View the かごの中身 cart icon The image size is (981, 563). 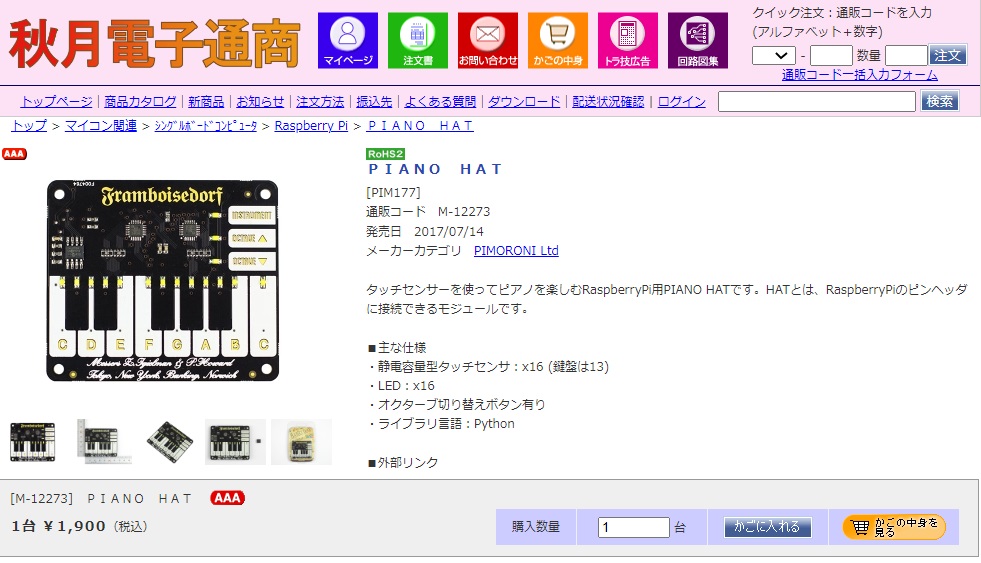(x=558, y=41)
